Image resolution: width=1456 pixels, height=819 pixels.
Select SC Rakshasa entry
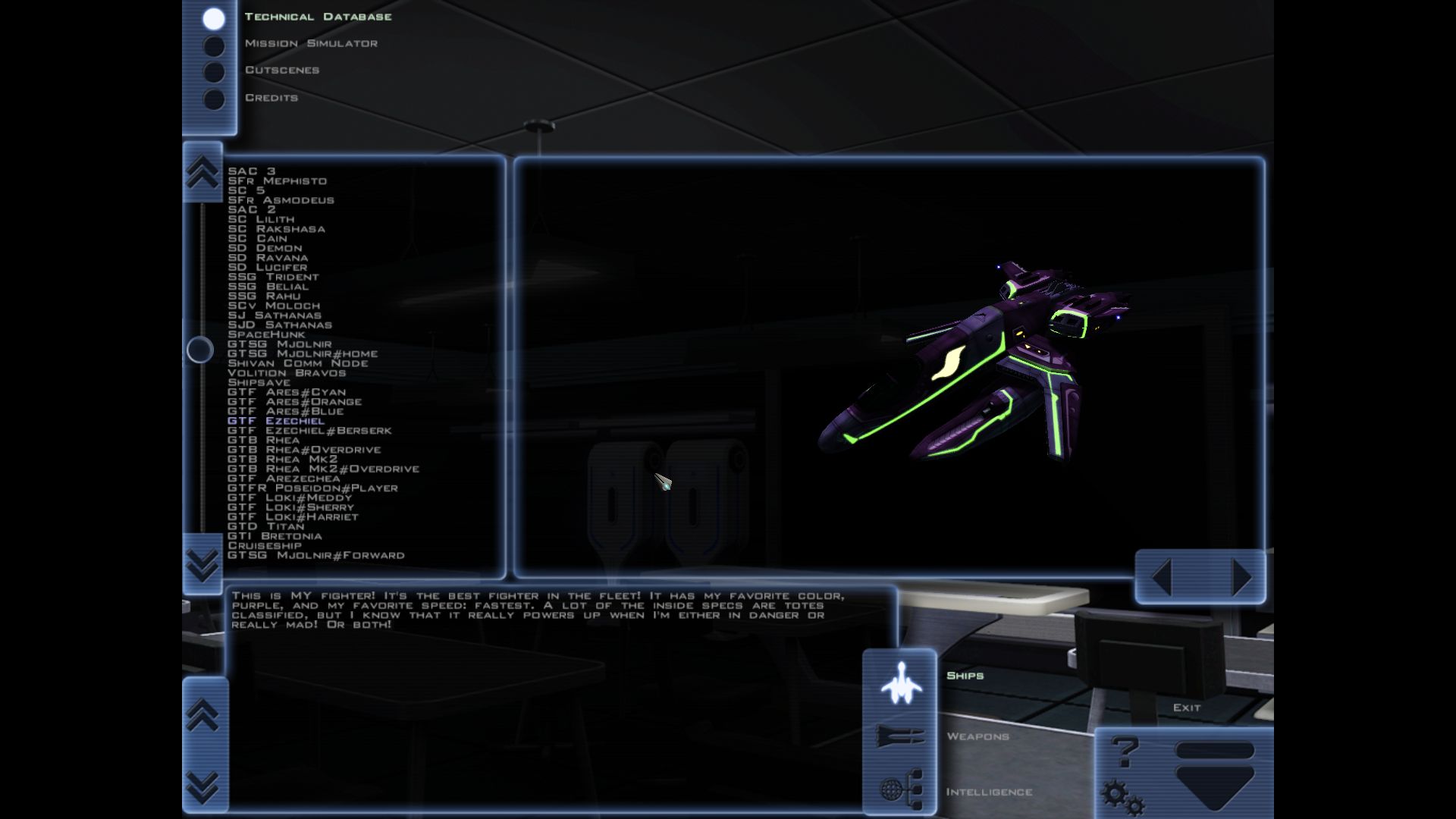point(276,229)
